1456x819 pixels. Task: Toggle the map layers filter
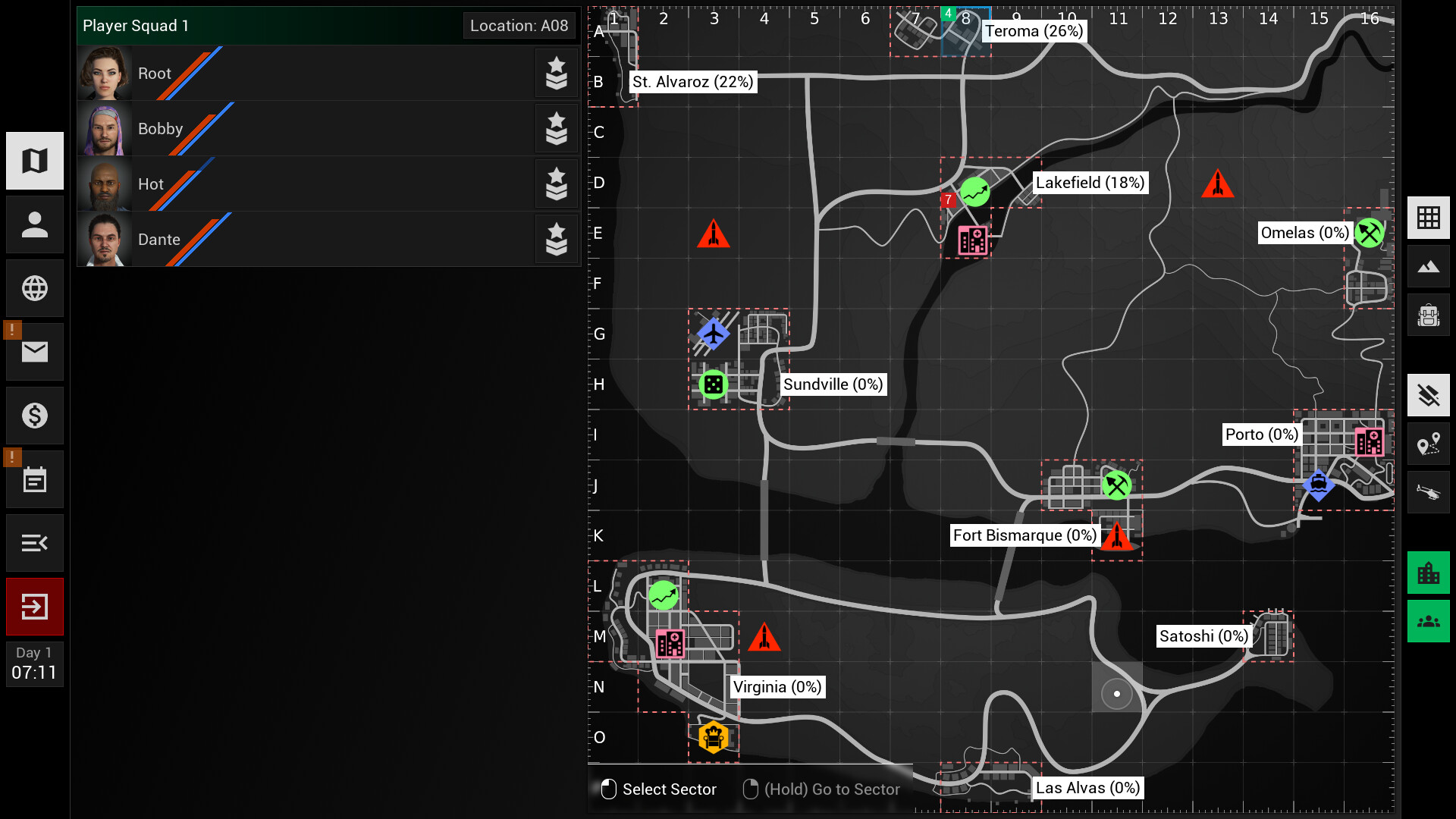[x=1429, y=395]
